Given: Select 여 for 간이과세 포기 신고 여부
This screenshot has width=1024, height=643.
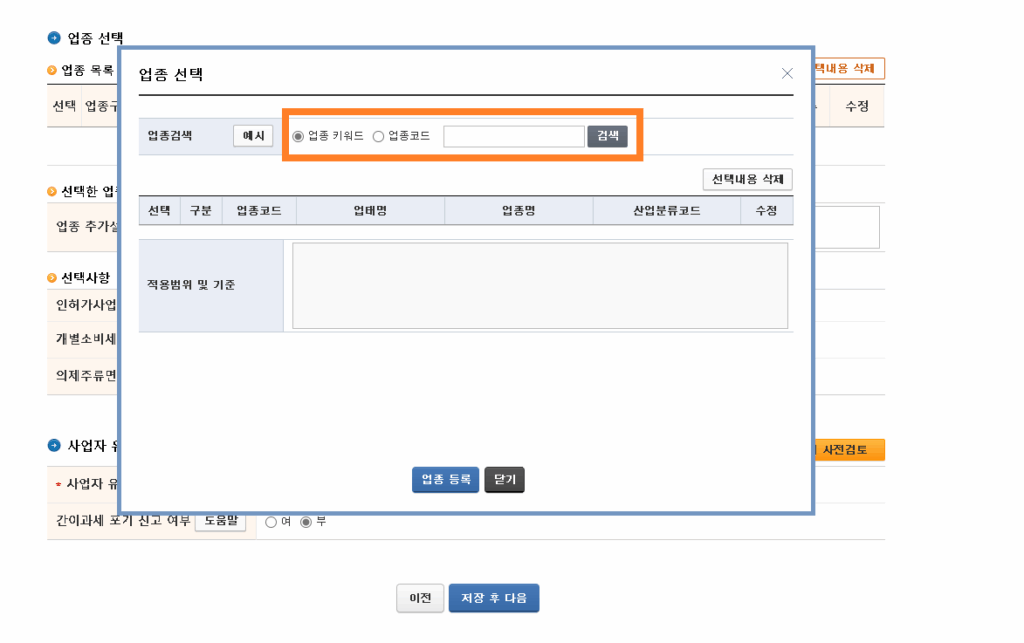Looking at the screenshot, I should (x=271, y=522).
